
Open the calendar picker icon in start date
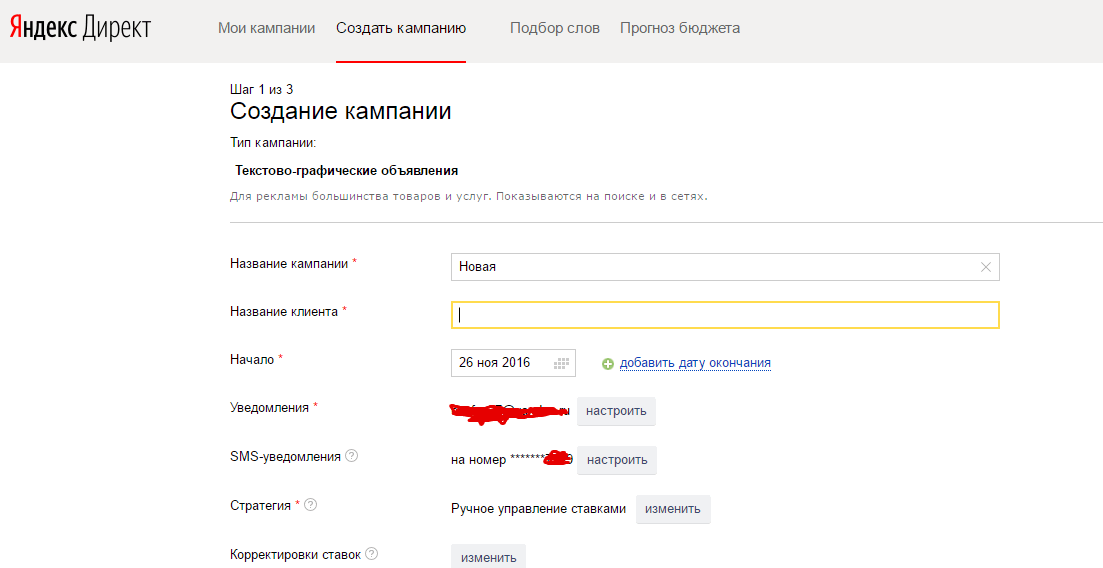(561, 363)
